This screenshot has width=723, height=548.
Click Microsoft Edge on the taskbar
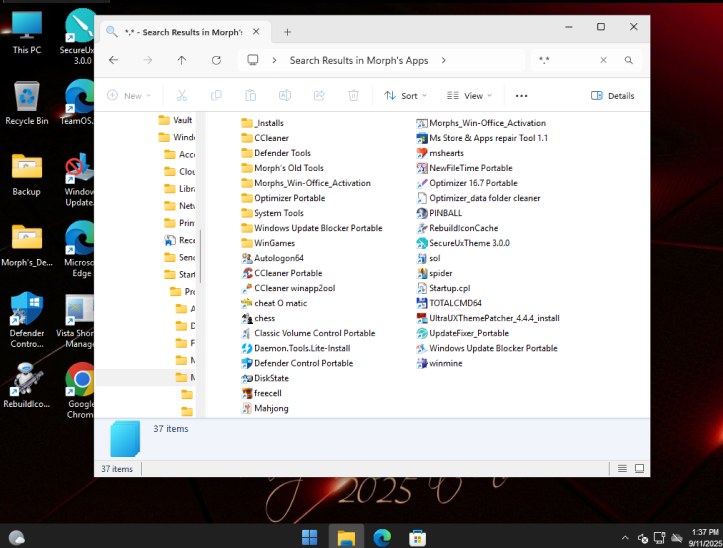pyautogui.click(x=382, y=537)
